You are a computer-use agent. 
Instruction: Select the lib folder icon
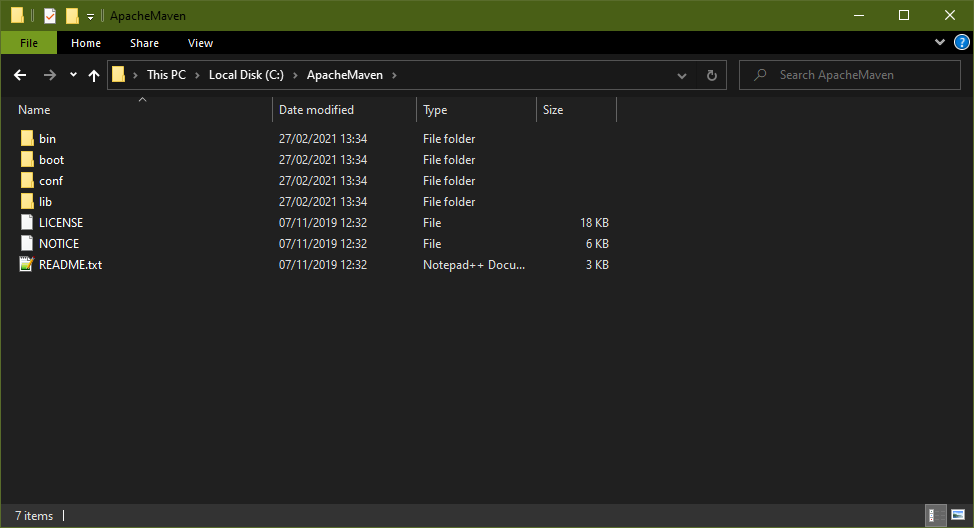(27, 202)
